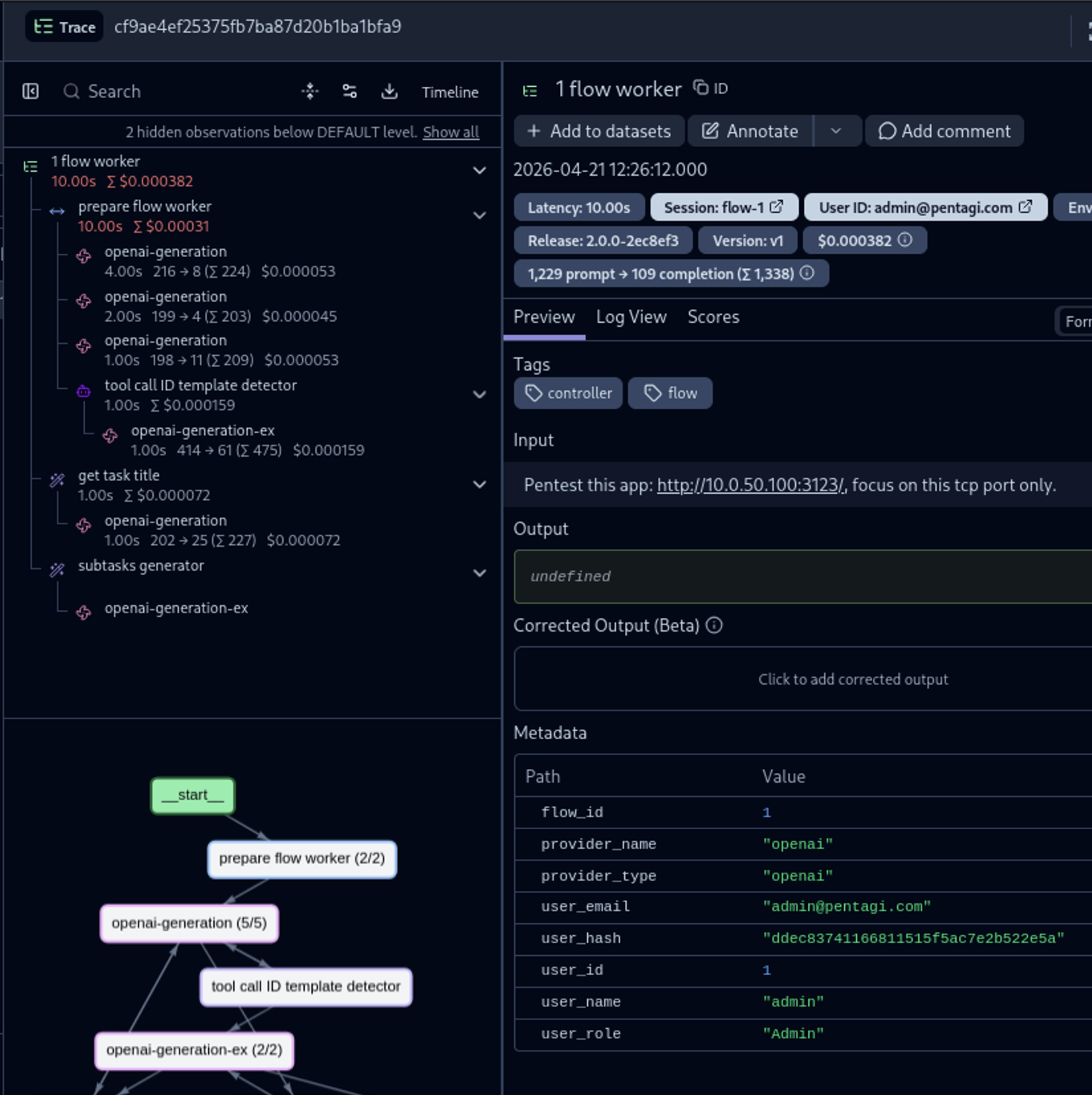This screenshot has width=1092, height=1095.
Task: Download the trace via download icon
Action: tap(390, 91)
